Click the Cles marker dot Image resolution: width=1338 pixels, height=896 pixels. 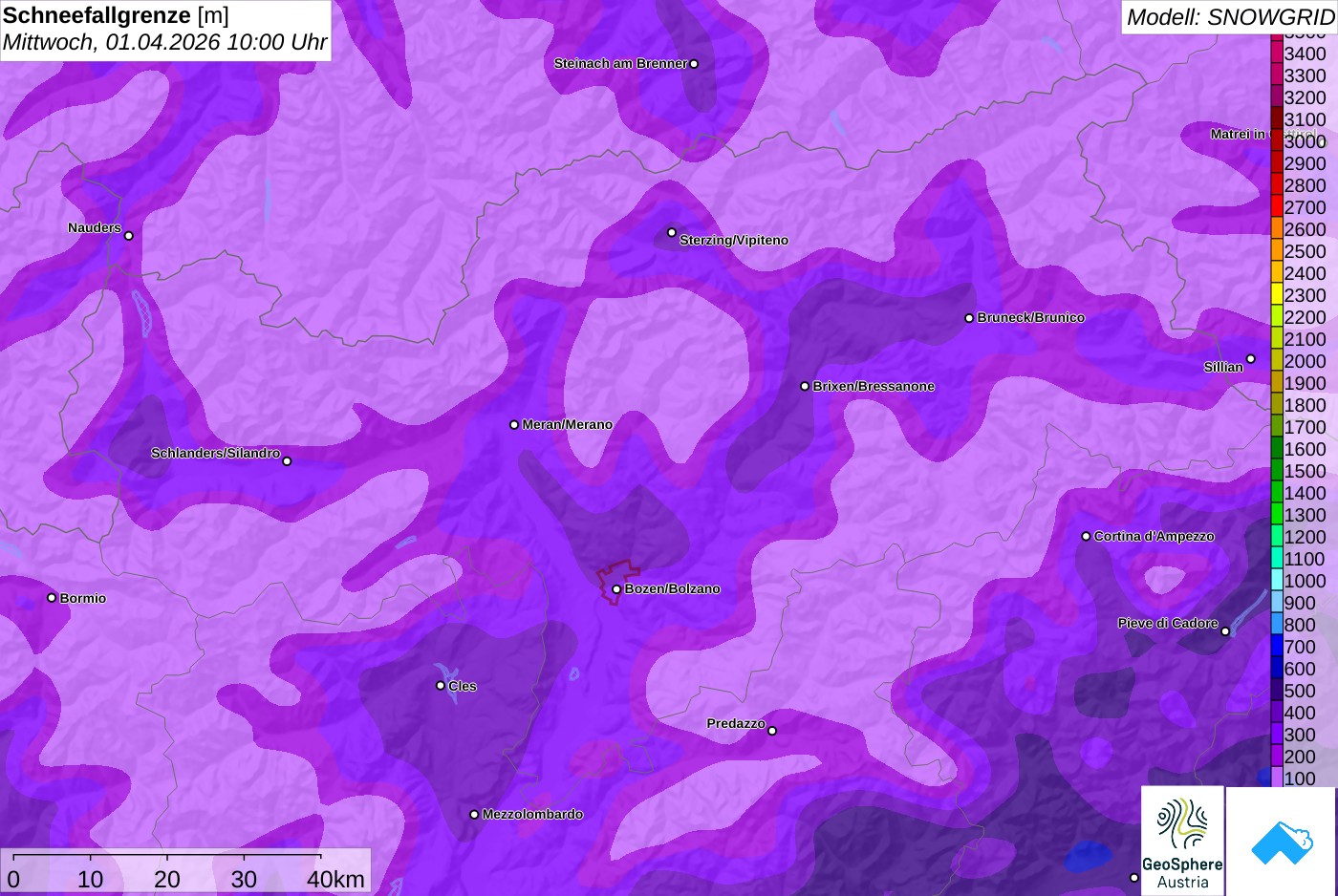pos(441,686)
